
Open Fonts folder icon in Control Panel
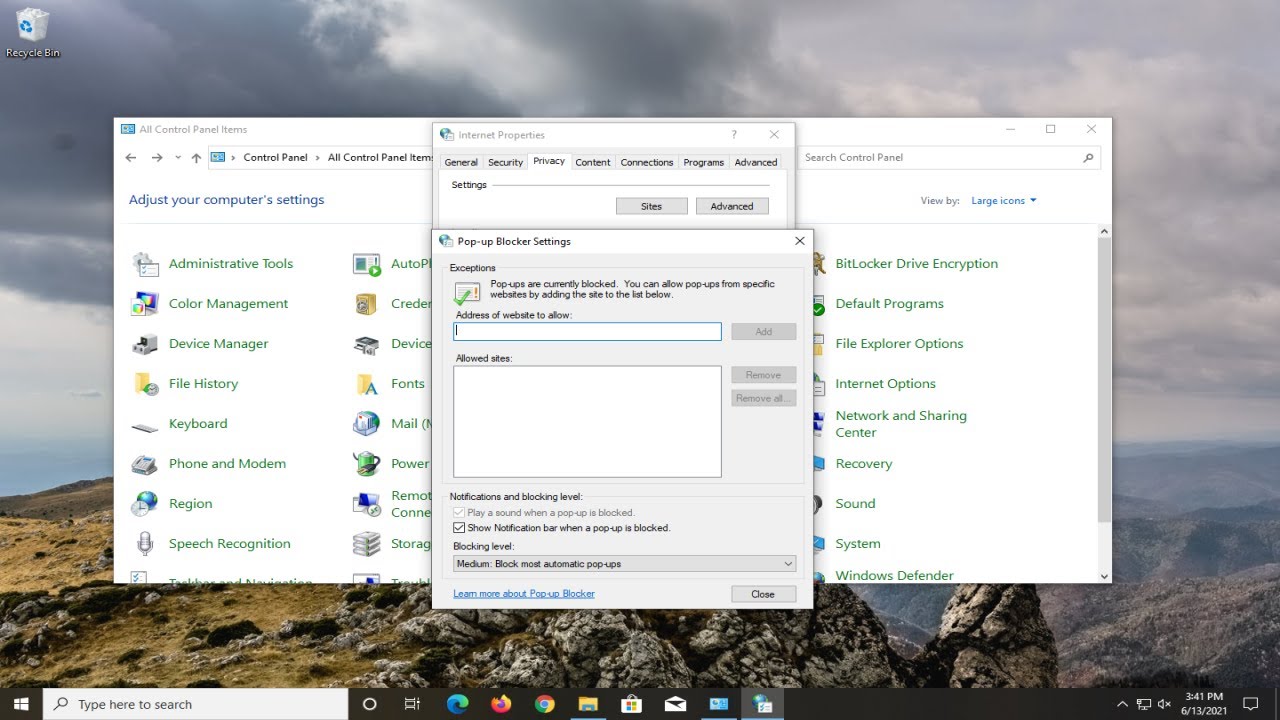[x=367, y=384]
